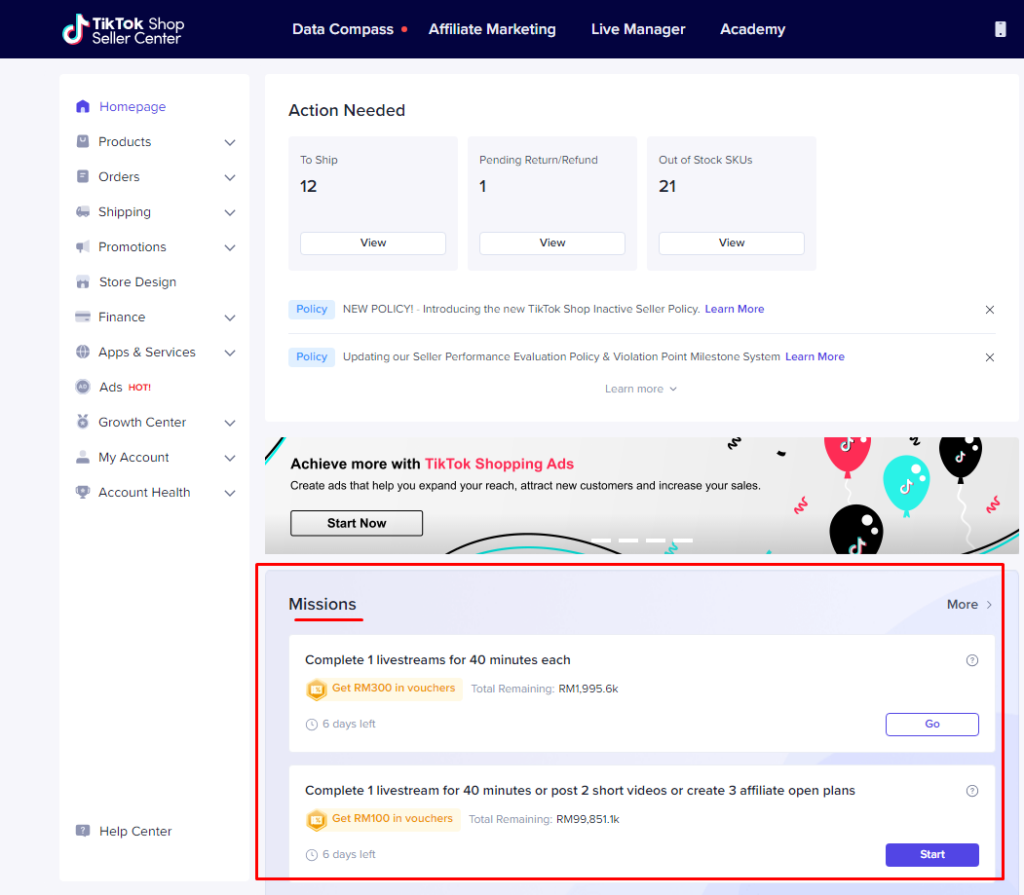
Task: Click the Out of Stock SKUs count 21
Action: pyautogui.click(x=667, y=187)
